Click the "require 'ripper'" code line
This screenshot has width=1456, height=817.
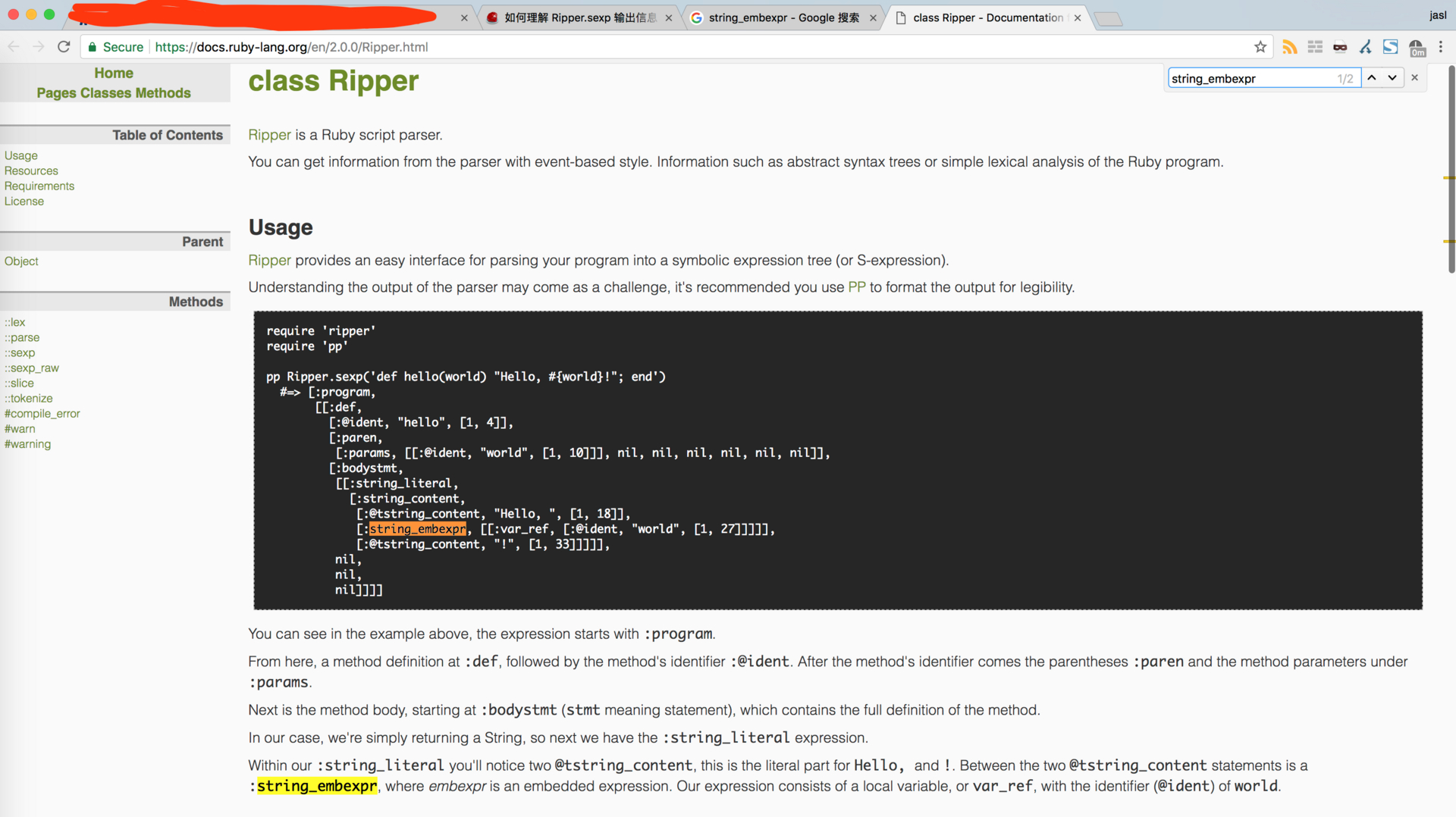pos(321,331)
